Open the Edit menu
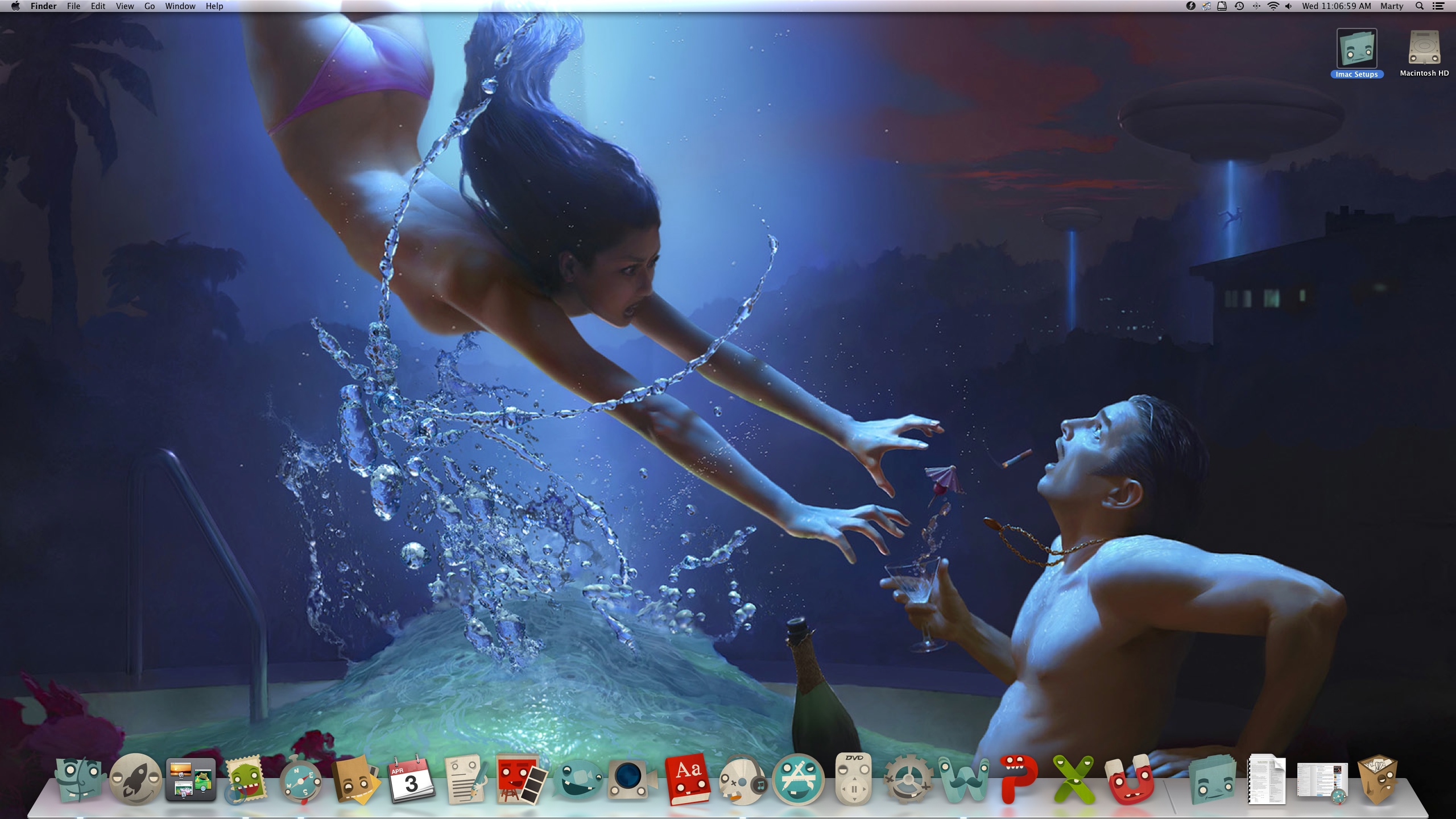 click(x=98, y=6)
